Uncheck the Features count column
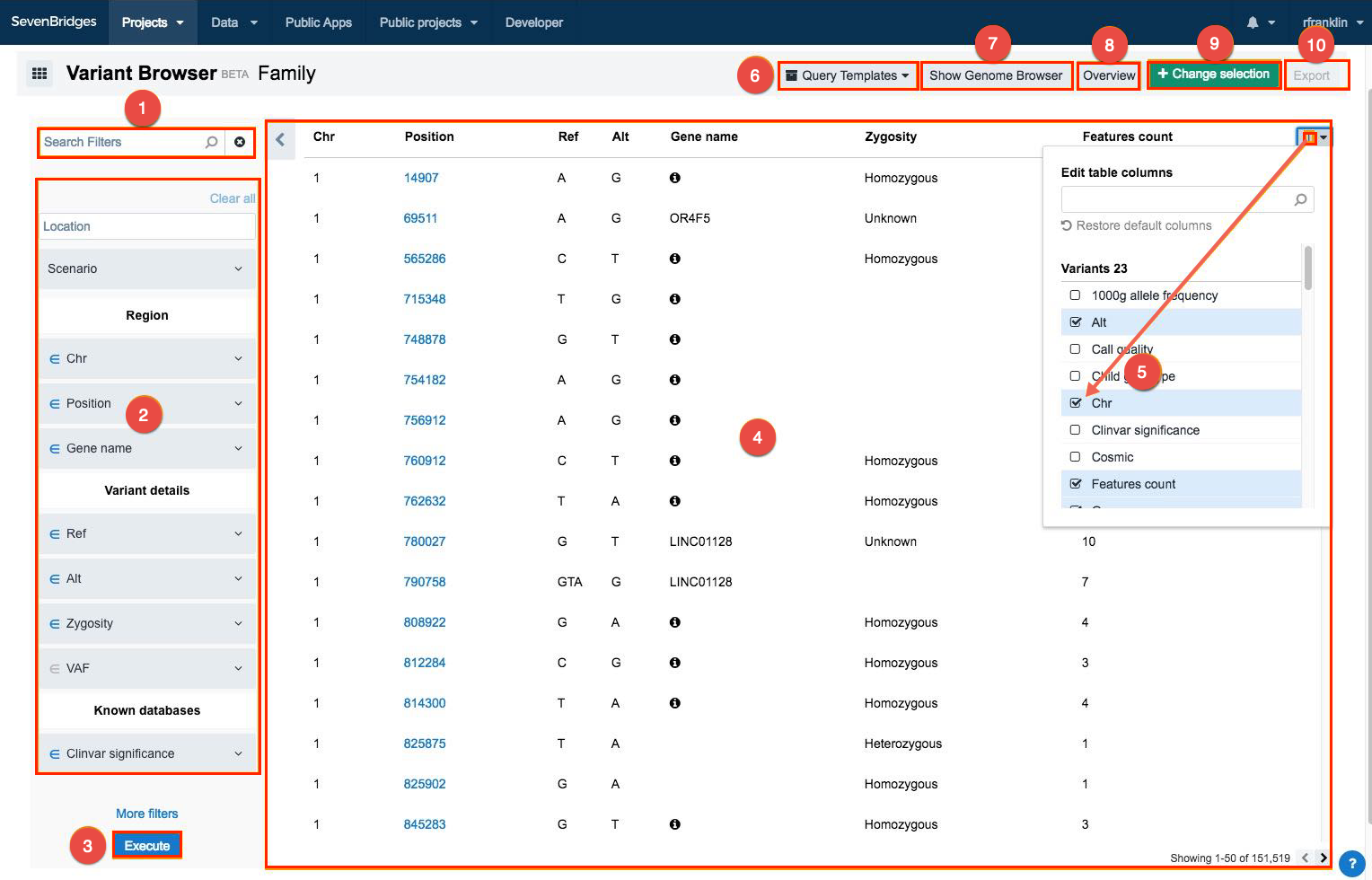 (x=1075, y=484)
